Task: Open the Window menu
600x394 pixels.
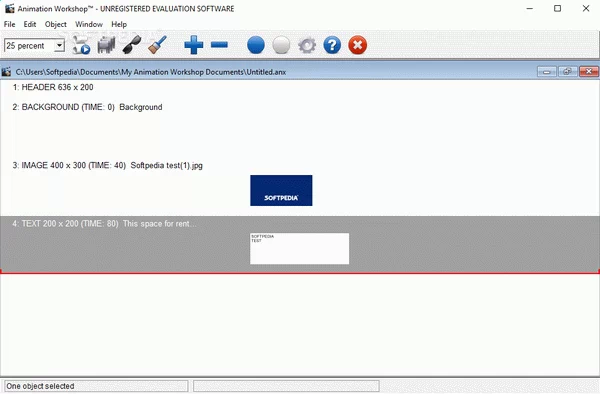Action: point(89,24)
